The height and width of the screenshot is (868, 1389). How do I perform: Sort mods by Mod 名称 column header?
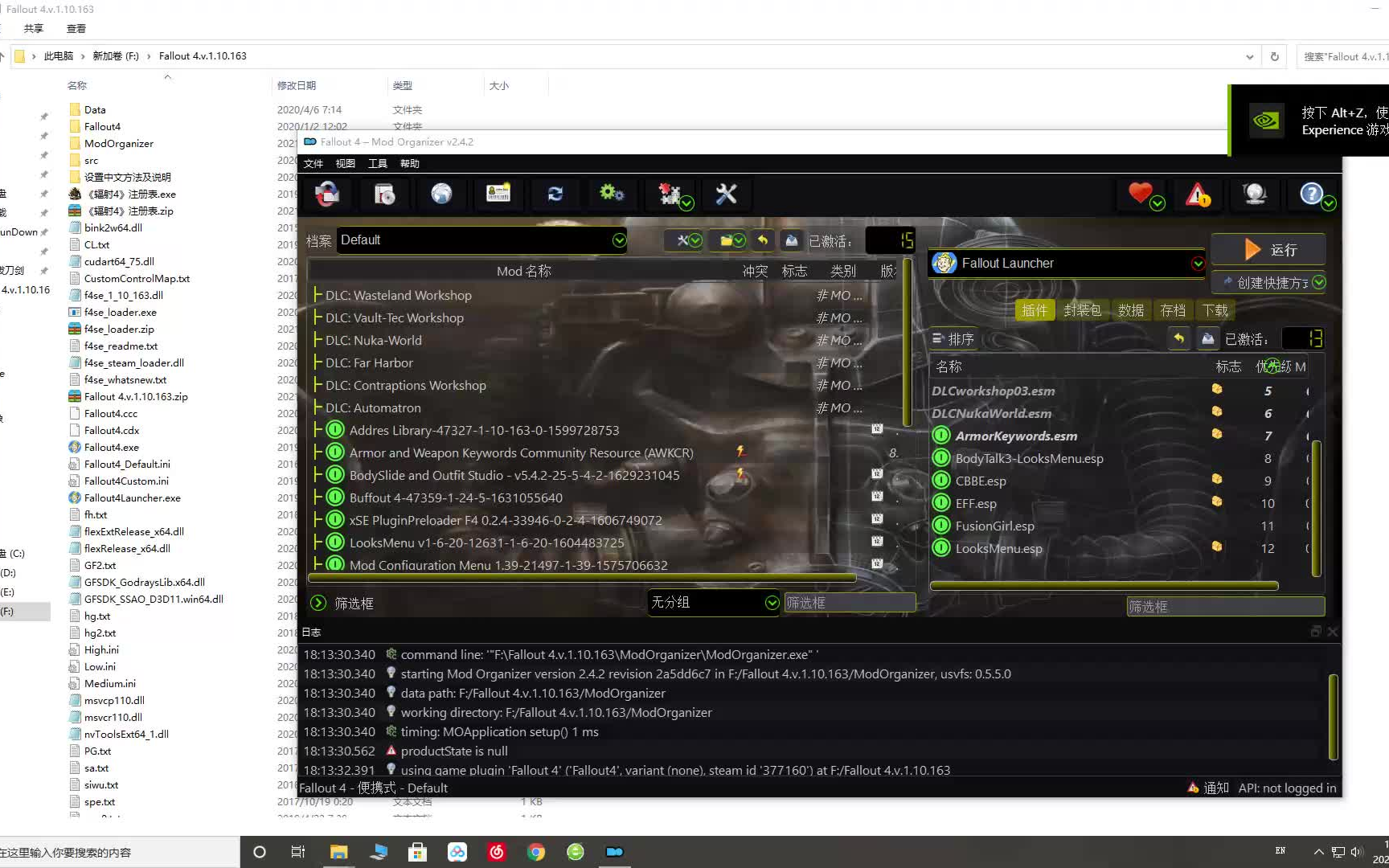(x=524, y=271)
